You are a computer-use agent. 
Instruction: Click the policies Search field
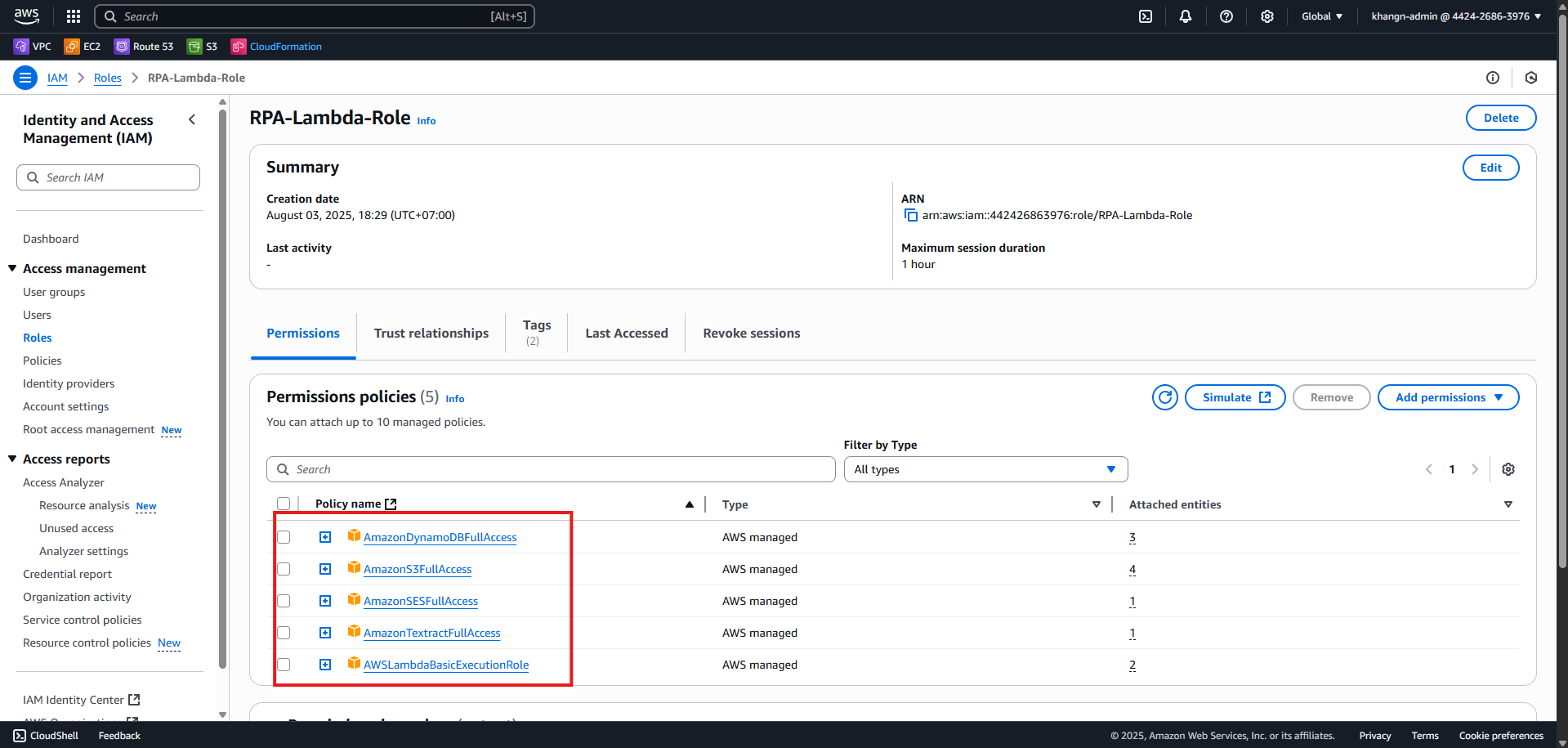pyautogui.click(x=551, y=469)
